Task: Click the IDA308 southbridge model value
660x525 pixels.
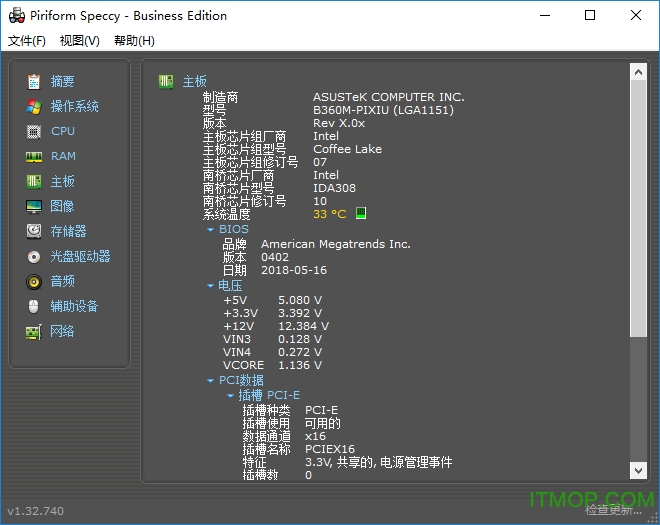Action: coord(334,188)
